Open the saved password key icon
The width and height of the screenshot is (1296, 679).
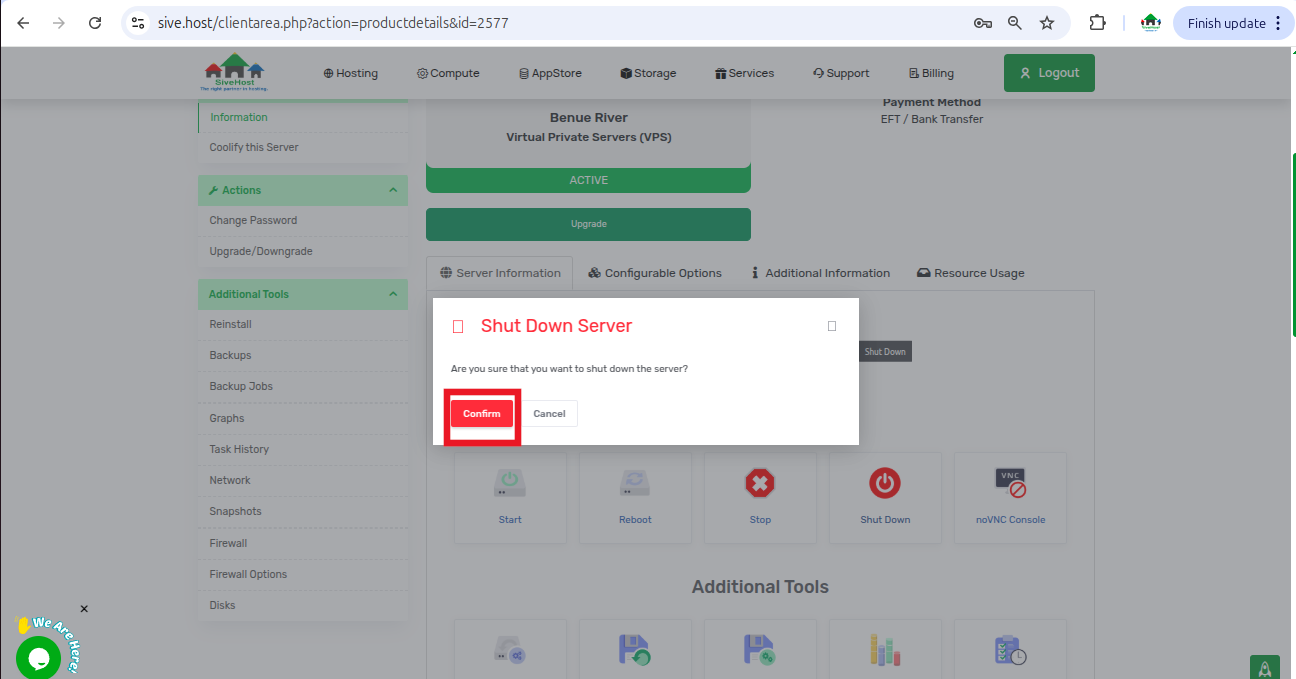tap(983, 23)
